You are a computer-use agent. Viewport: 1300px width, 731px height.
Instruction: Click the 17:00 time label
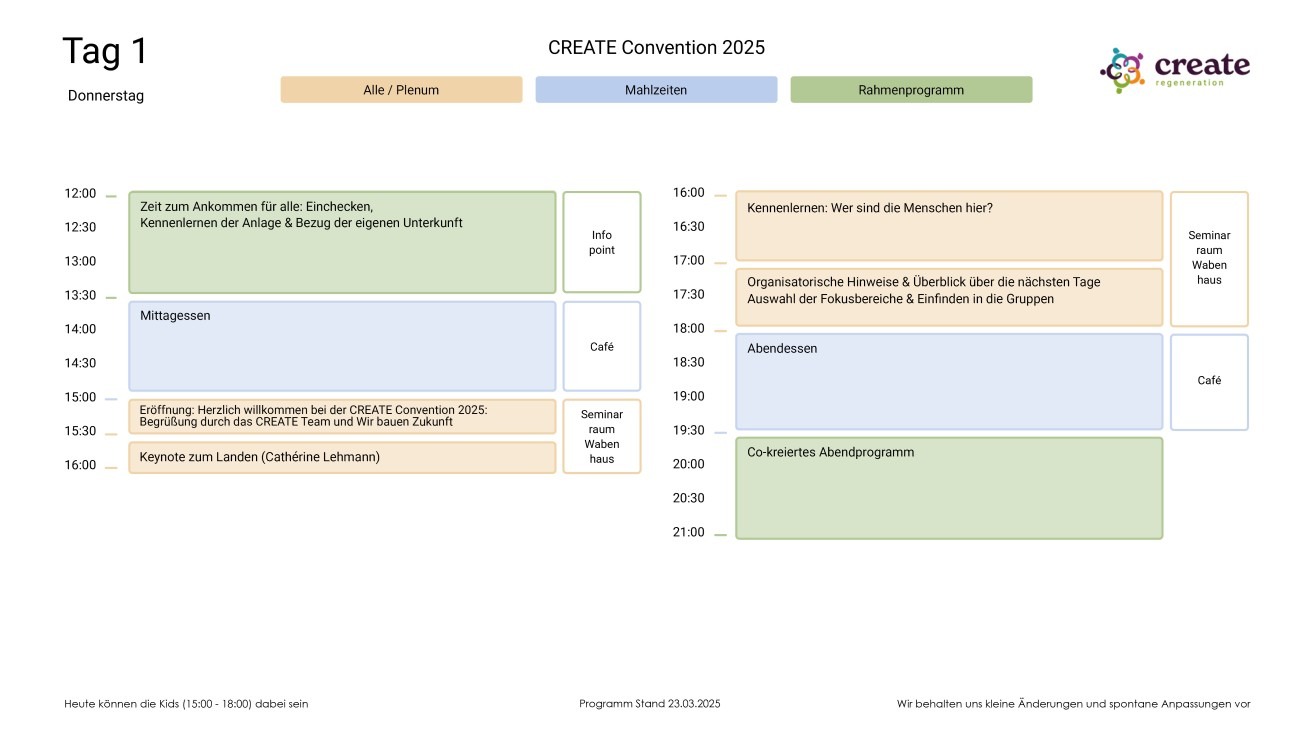(x=688, y=260)
